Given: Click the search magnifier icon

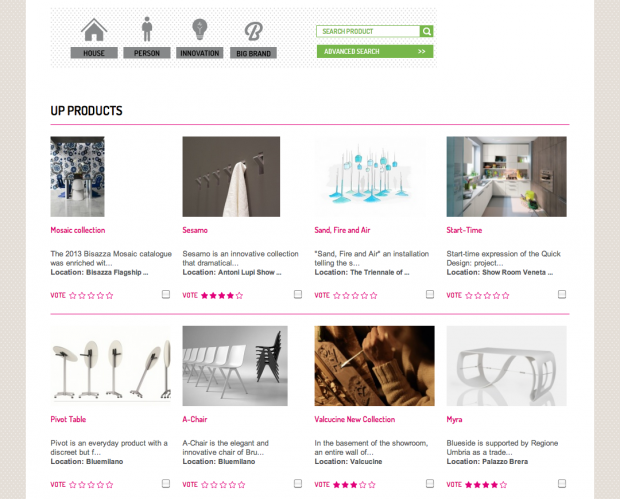Looking at the screenshot, I should click(427, 31).
